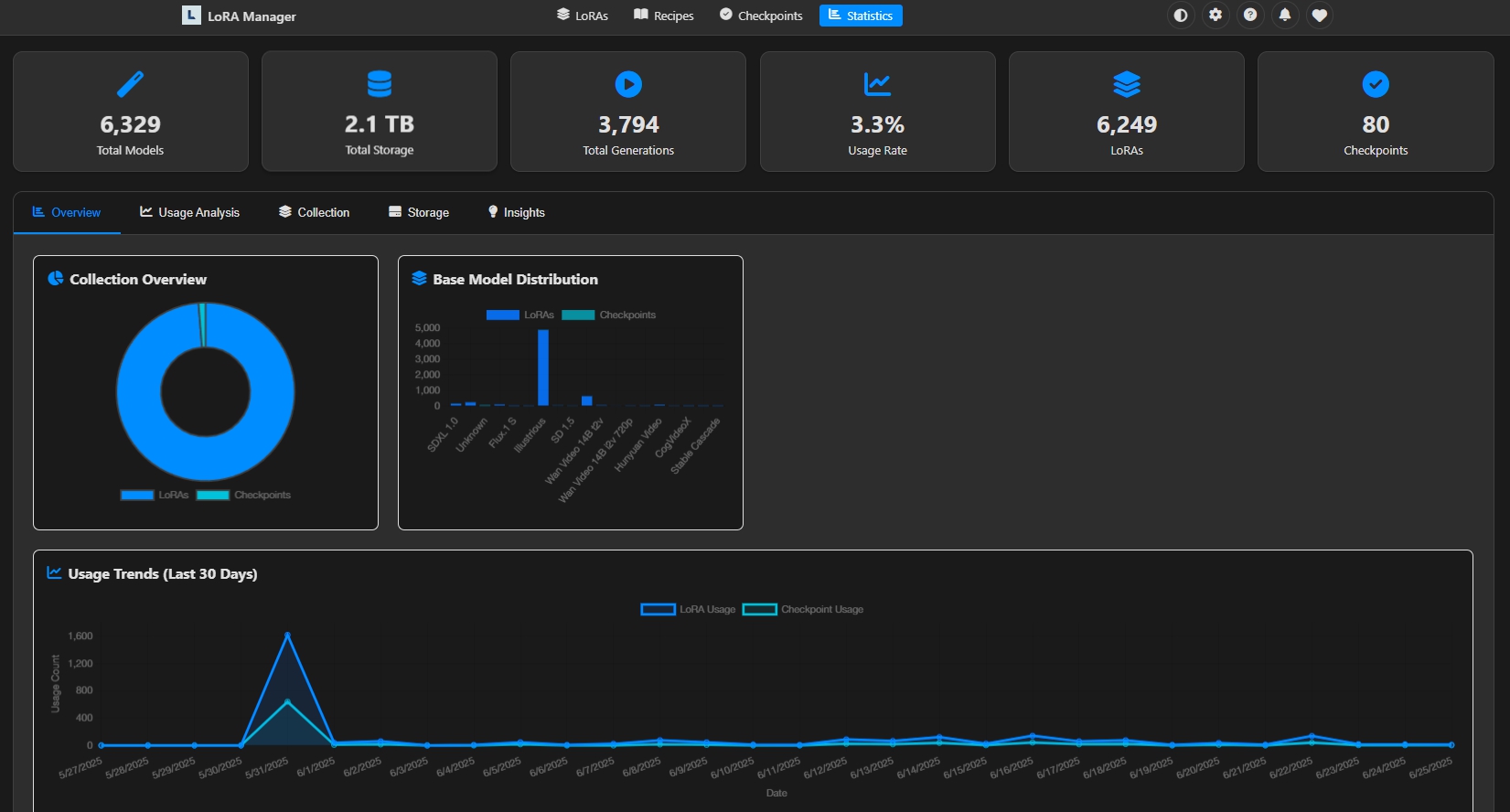
Task: Click the heart support icon
Action: pos(1320,16)
